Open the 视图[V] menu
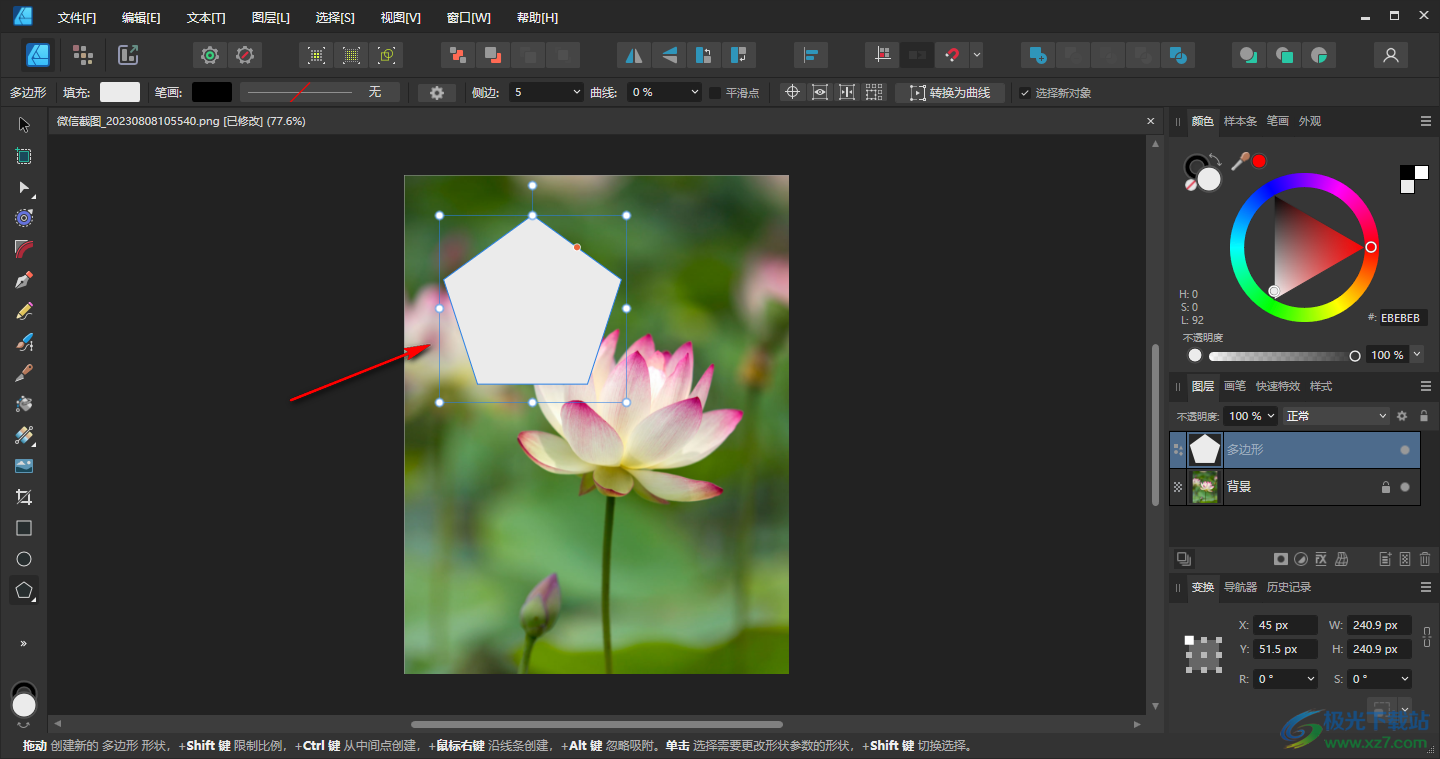Viewport: 1440px width, 759px height. pyautogui.click(x=401, y=18)
